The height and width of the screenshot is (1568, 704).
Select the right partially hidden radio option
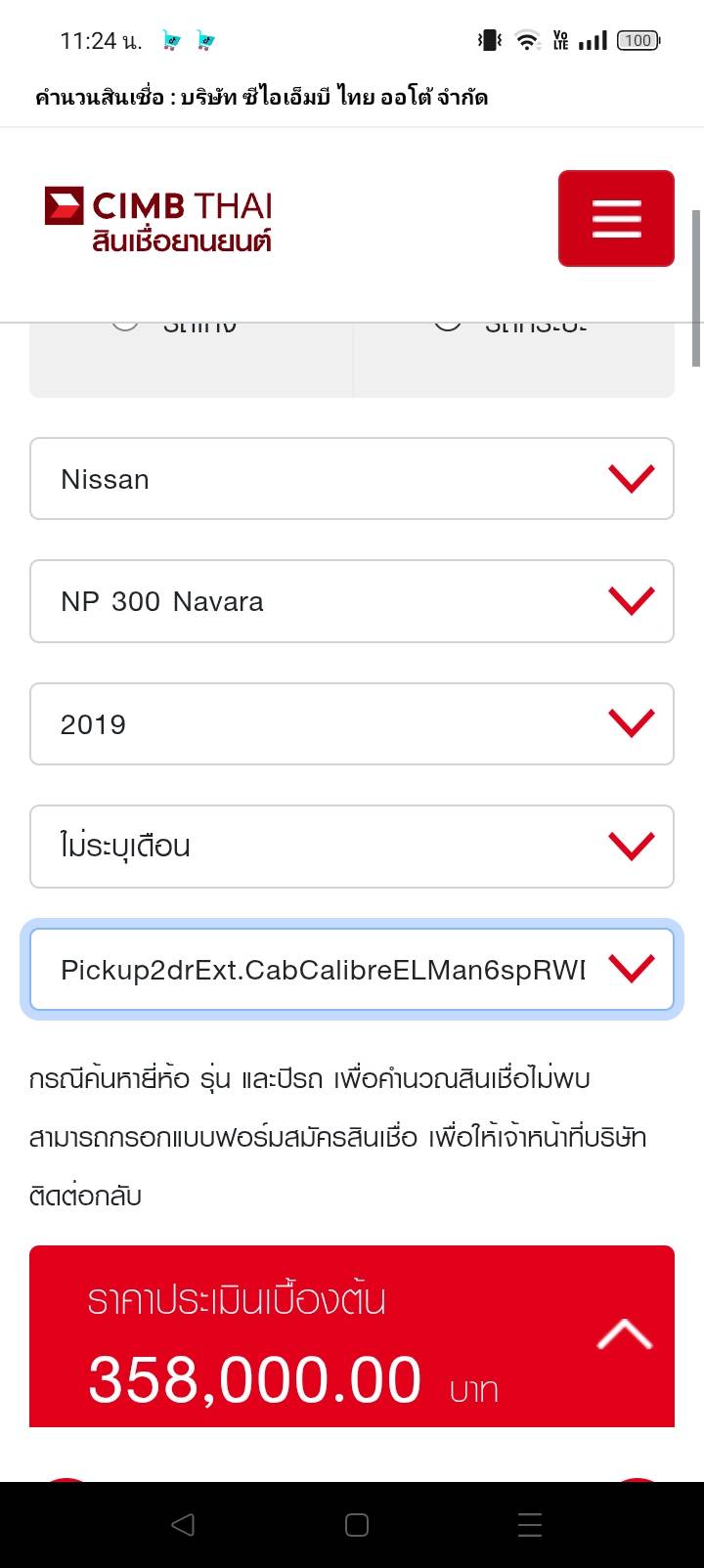tap(448, 325)
